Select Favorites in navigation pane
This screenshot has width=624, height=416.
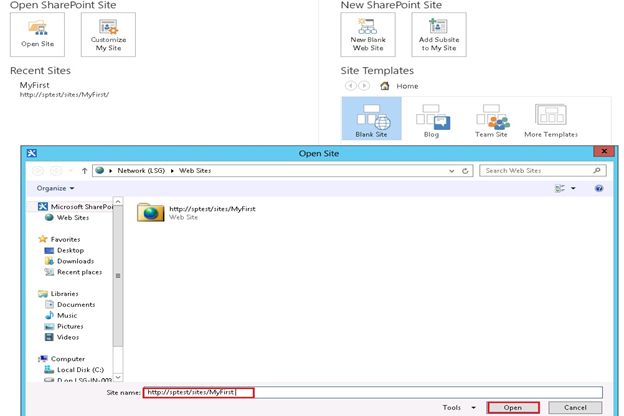point(59,239)
